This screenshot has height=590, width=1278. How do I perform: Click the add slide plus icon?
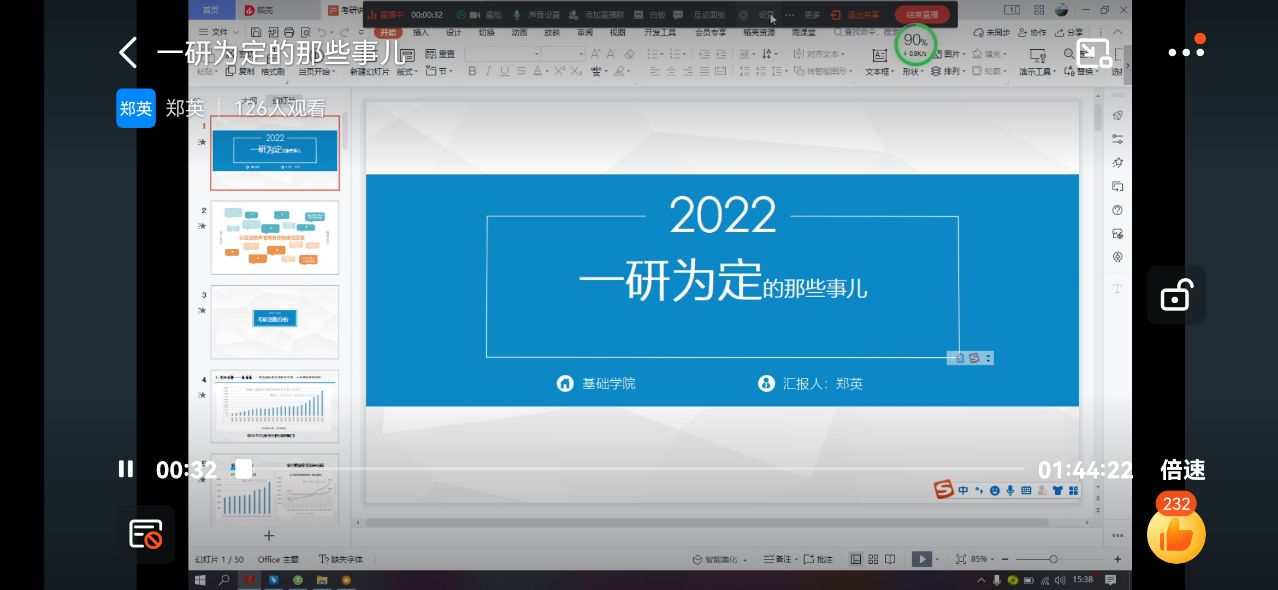click(268, 536)
